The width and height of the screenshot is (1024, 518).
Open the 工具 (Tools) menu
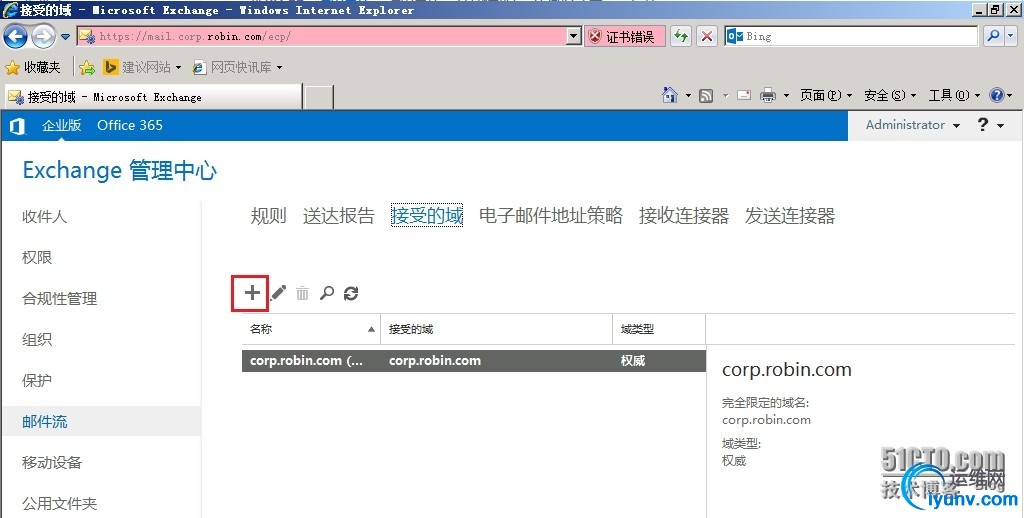coord(954,95)
